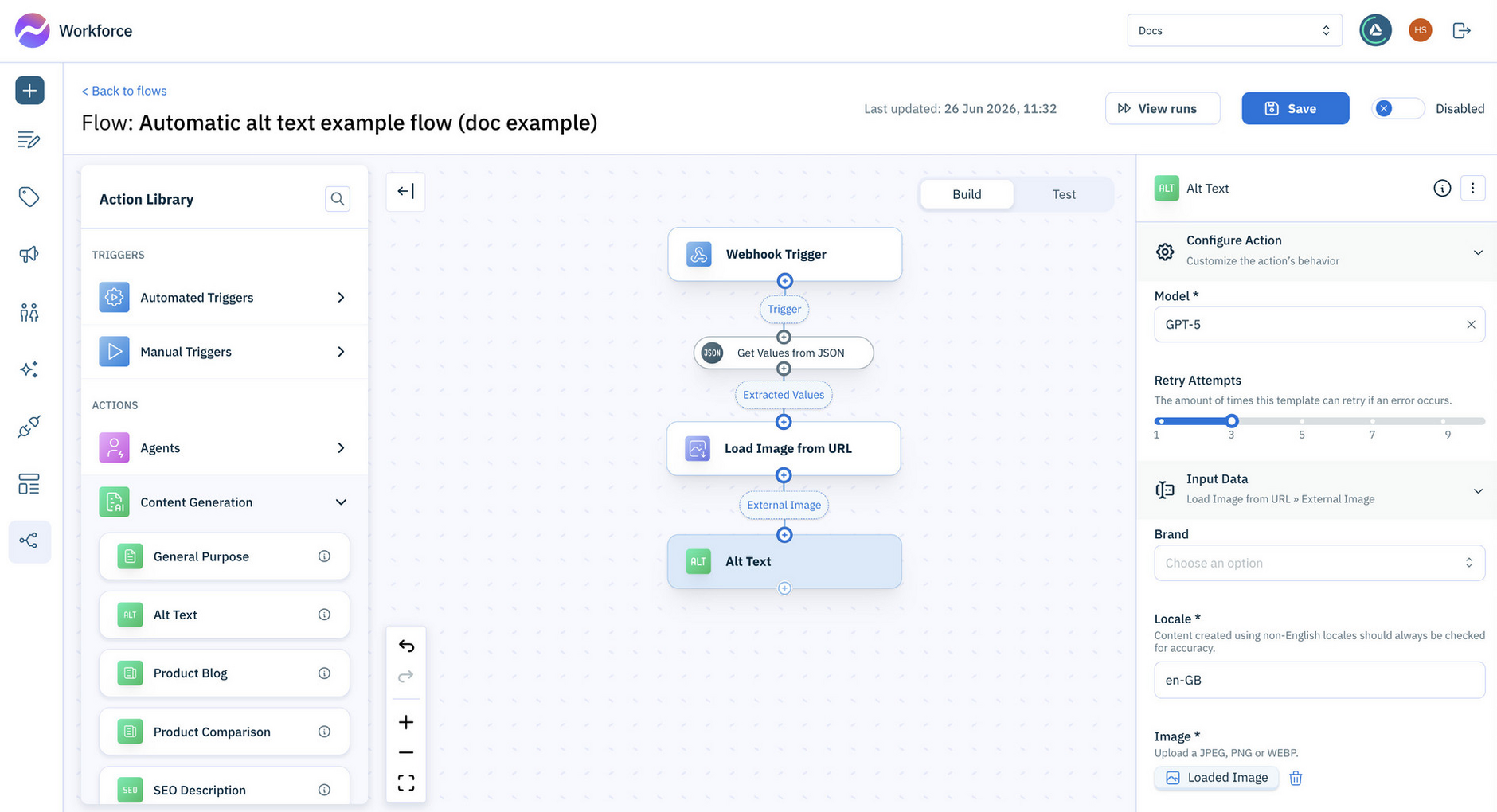
Task: Expand the Automated Triggers category
Action: (x=225, y=298)
